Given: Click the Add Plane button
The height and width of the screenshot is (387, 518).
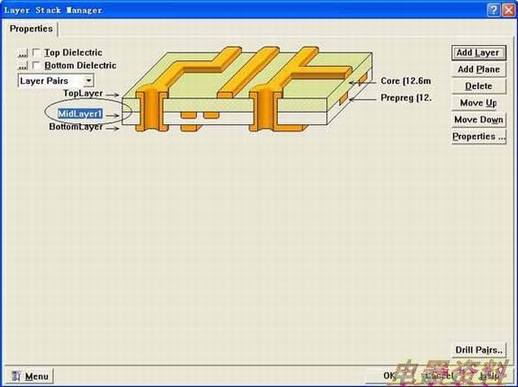Looking at the screenshot, I should point(479,69).
